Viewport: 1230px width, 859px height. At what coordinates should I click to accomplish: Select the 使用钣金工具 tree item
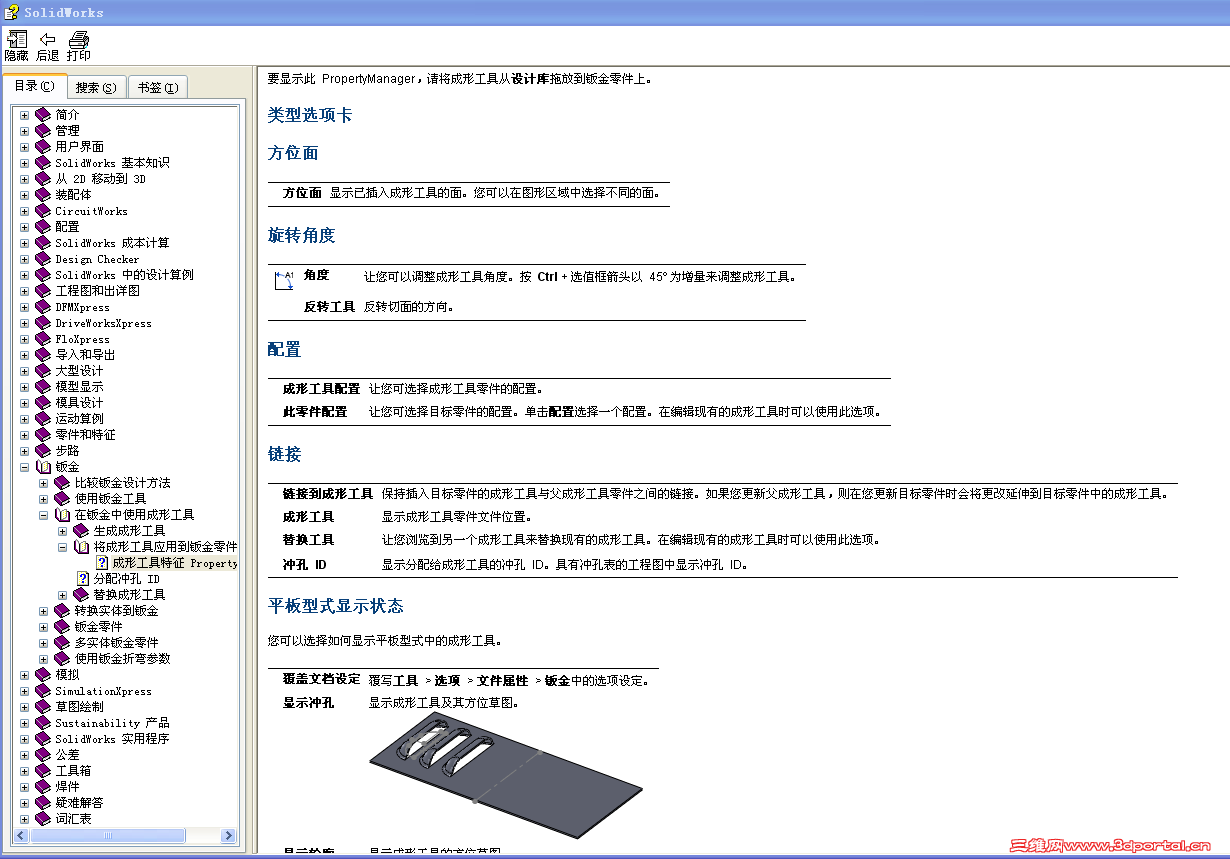click(110, 499)
